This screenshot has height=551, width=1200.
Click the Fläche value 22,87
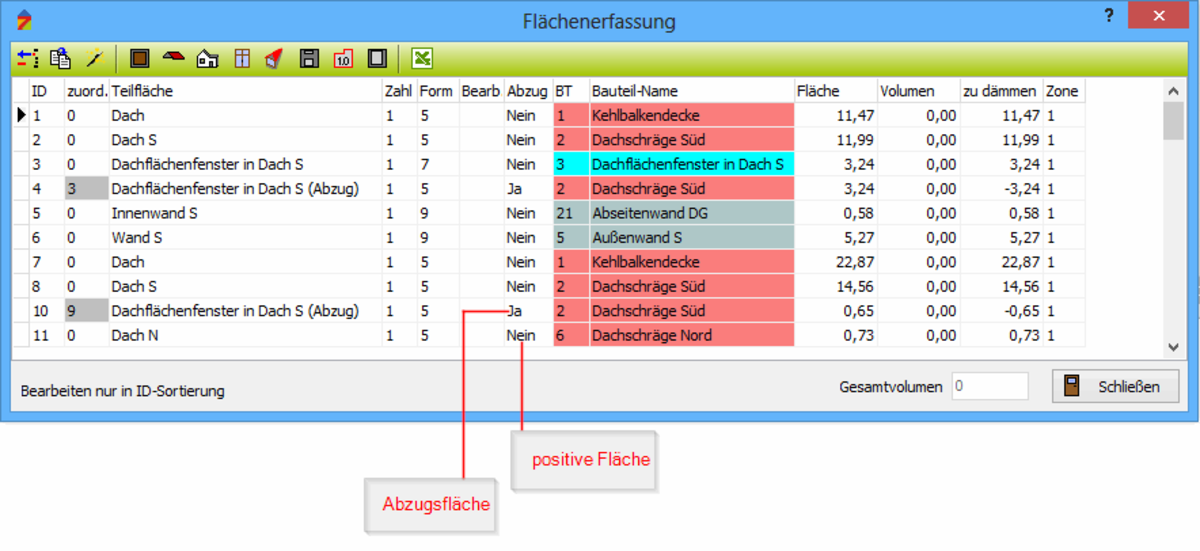(x=836, y=262)
